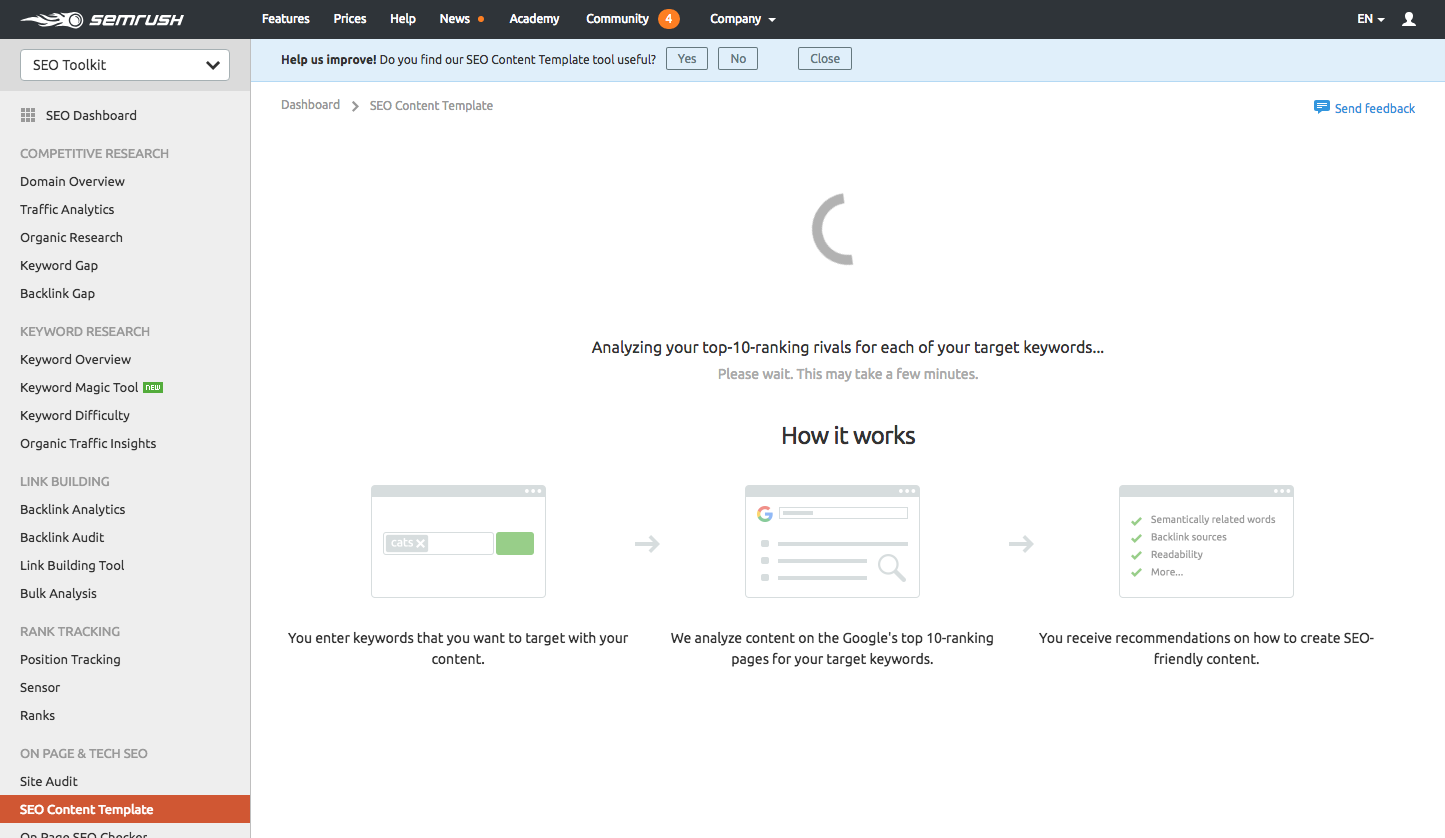Image resolution: width=1445 pixels, height=838 pixels.
Task: Click 'Please wait. This may take a few minutes.'
Action: tap(848, 374)
